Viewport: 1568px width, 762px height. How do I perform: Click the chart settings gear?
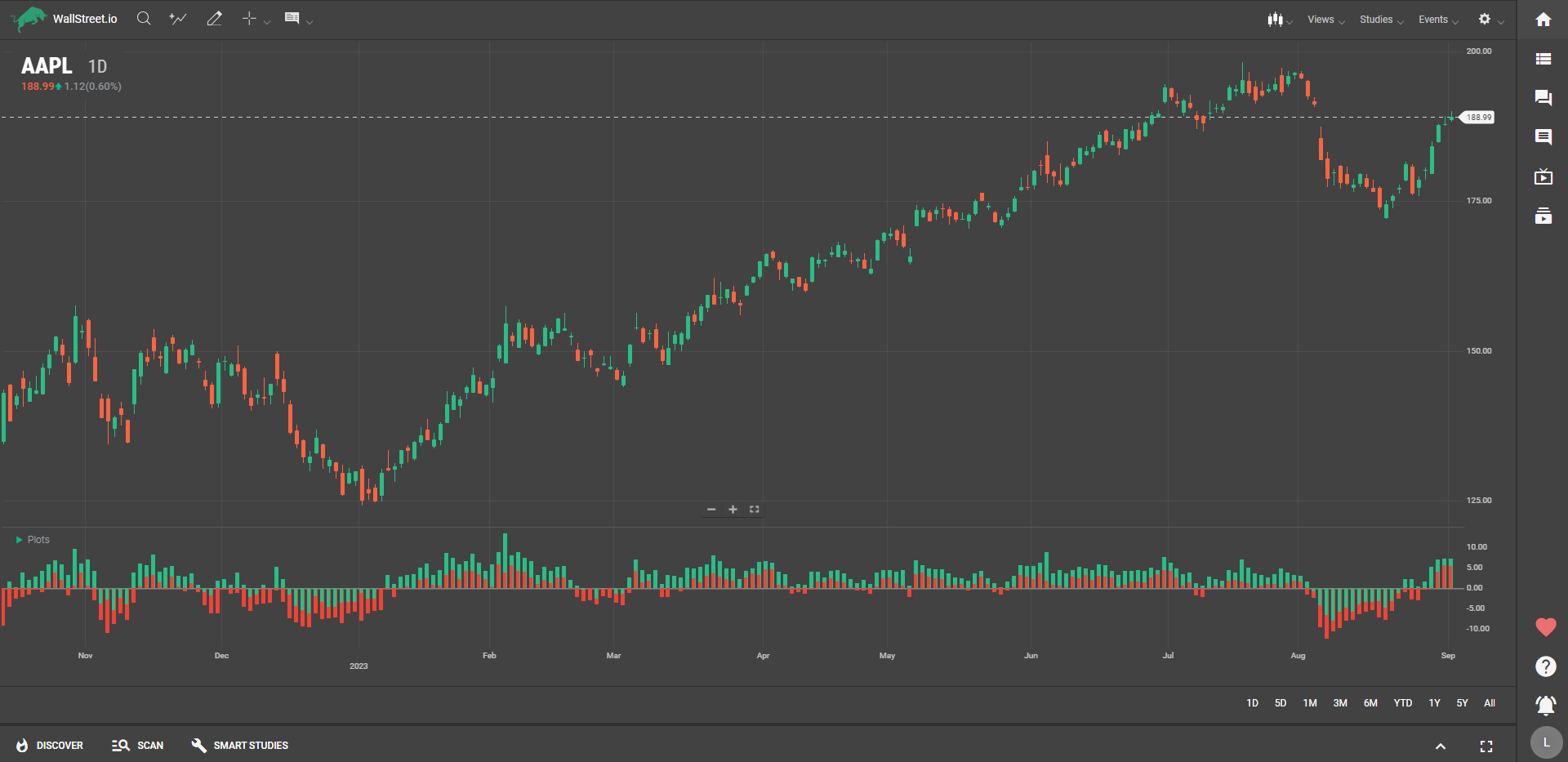tap(1485, 19)
